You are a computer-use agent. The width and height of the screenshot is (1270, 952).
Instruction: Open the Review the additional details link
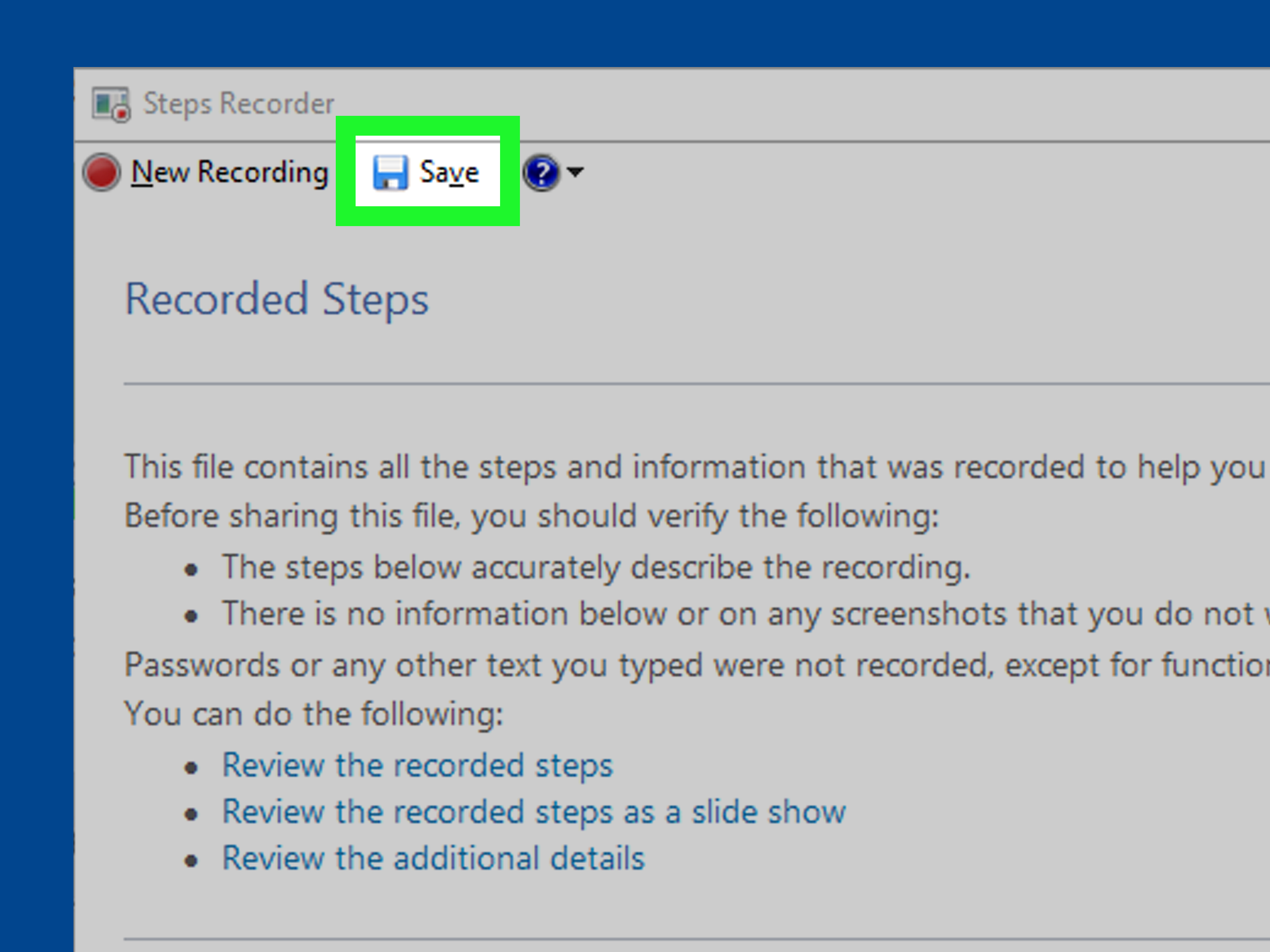point(433,858)
